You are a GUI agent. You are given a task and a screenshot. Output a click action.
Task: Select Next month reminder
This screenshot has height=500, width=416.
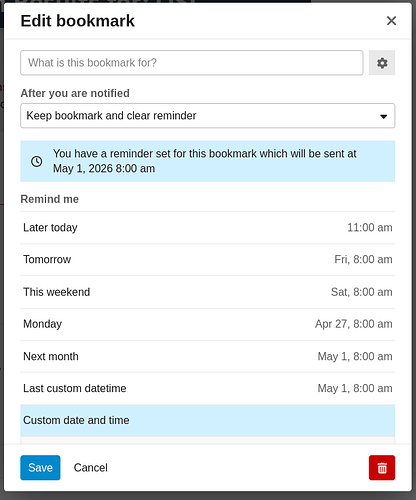tap(208, 356)
